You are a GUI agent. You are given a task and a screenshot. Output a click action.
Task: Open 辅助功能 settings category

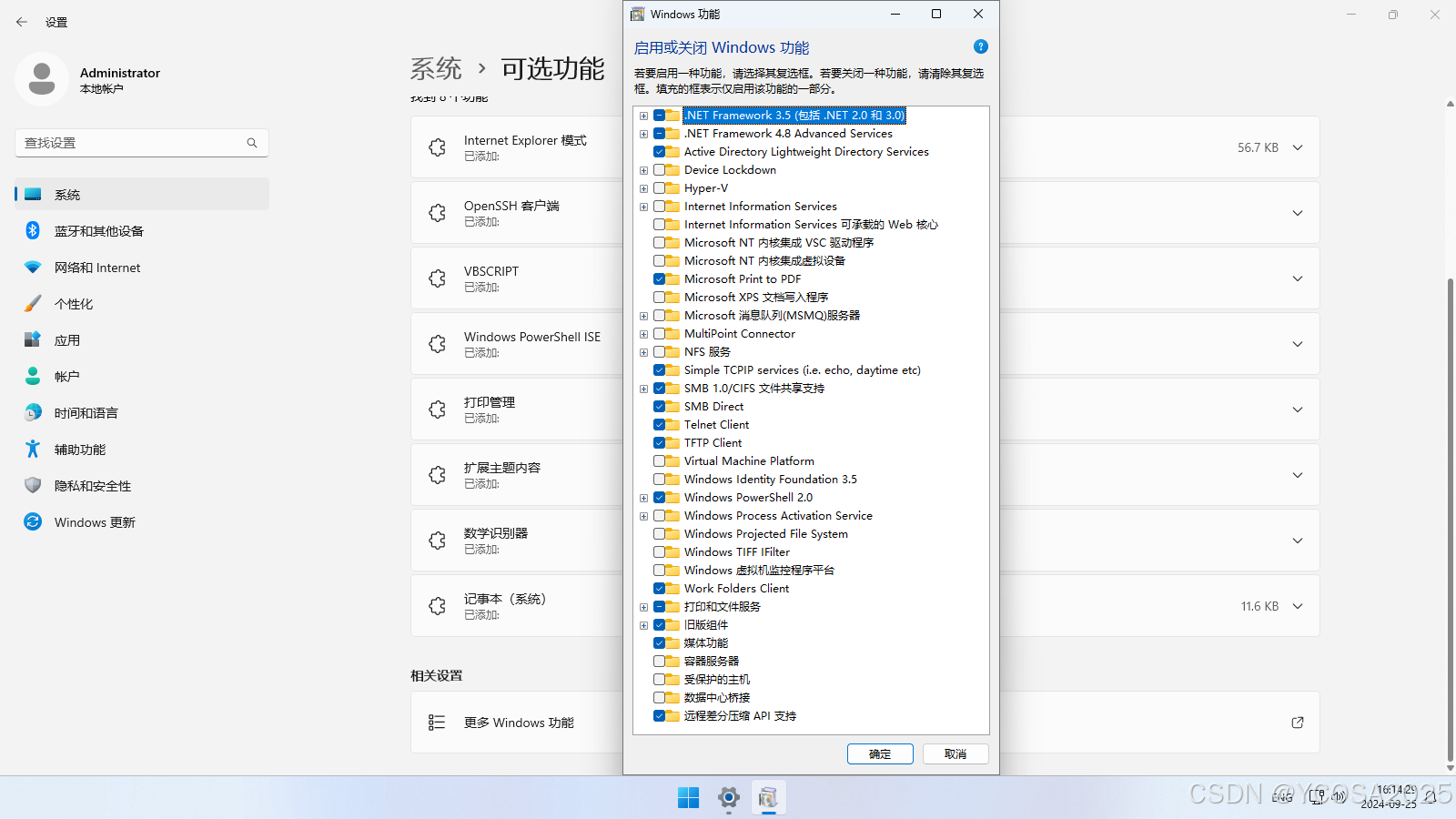point(142,450)
